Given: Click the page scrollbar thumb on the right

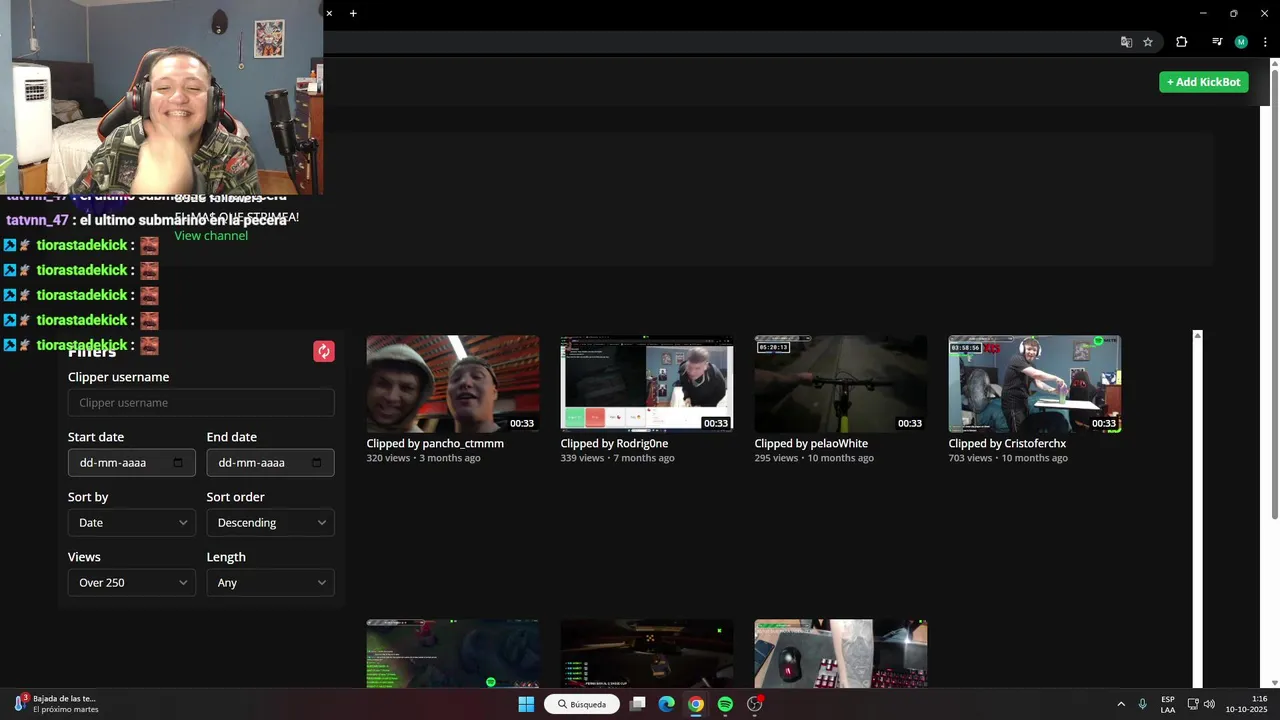Looking at the screenshot, I should [1274, 294].
